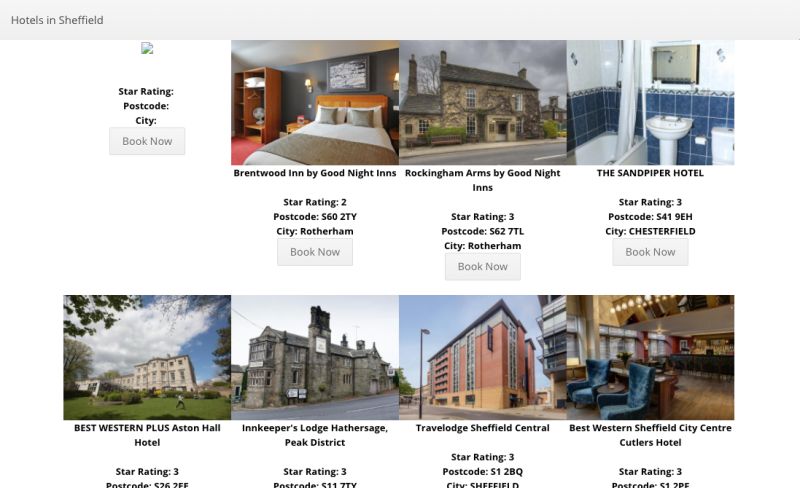Click THE SANDPIPER HOTEL title

tap(650, 173)
